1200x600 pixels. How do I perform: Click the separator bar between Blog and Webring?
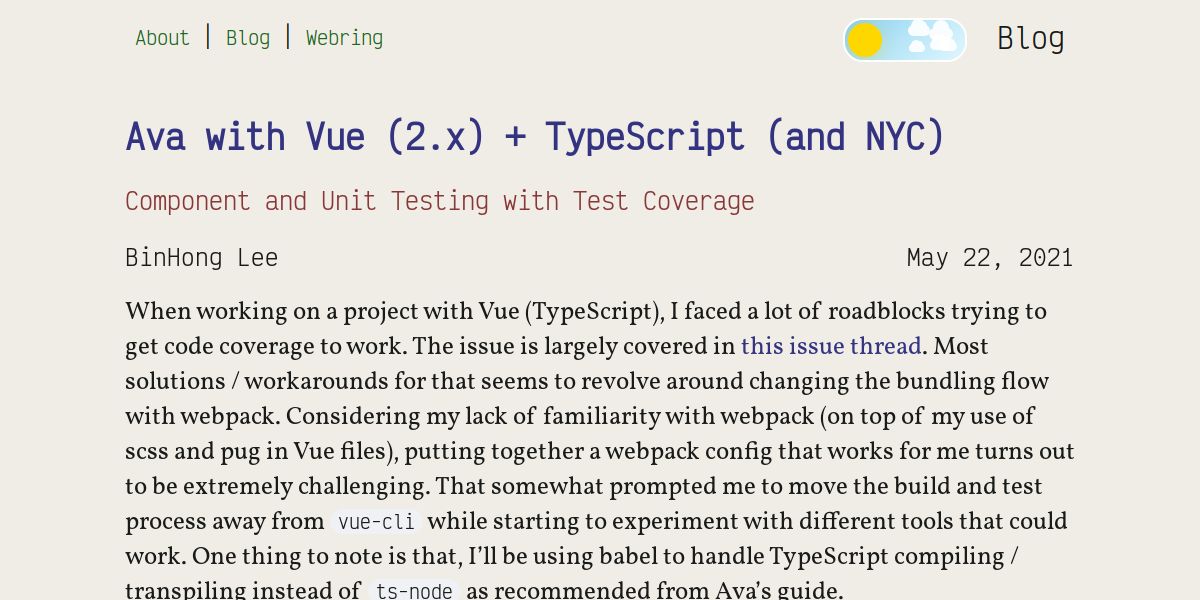coord(288,36)
